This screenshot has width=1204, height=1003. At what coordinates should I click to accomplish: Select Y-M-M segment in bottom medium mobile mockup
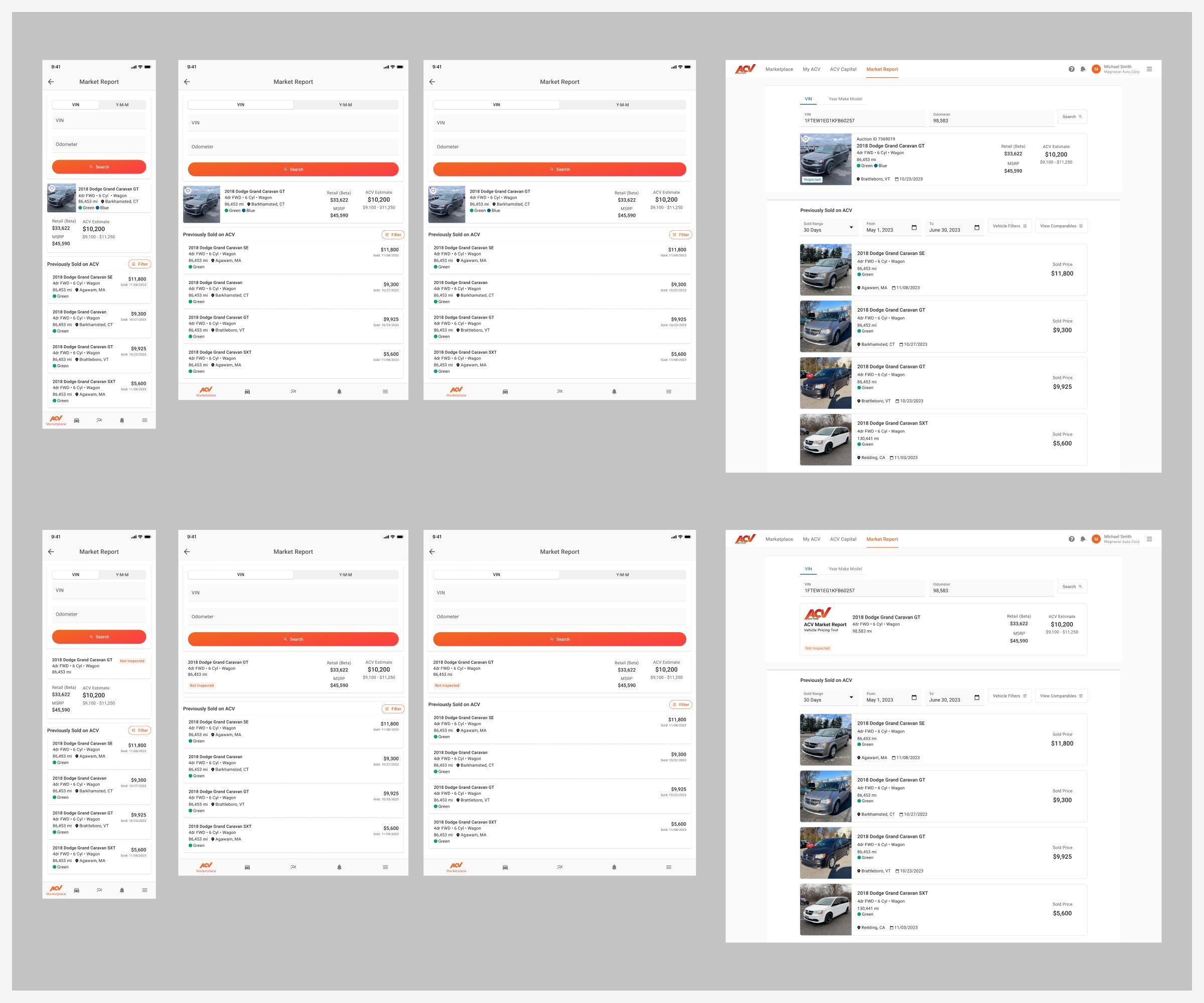tap(346, 575)
